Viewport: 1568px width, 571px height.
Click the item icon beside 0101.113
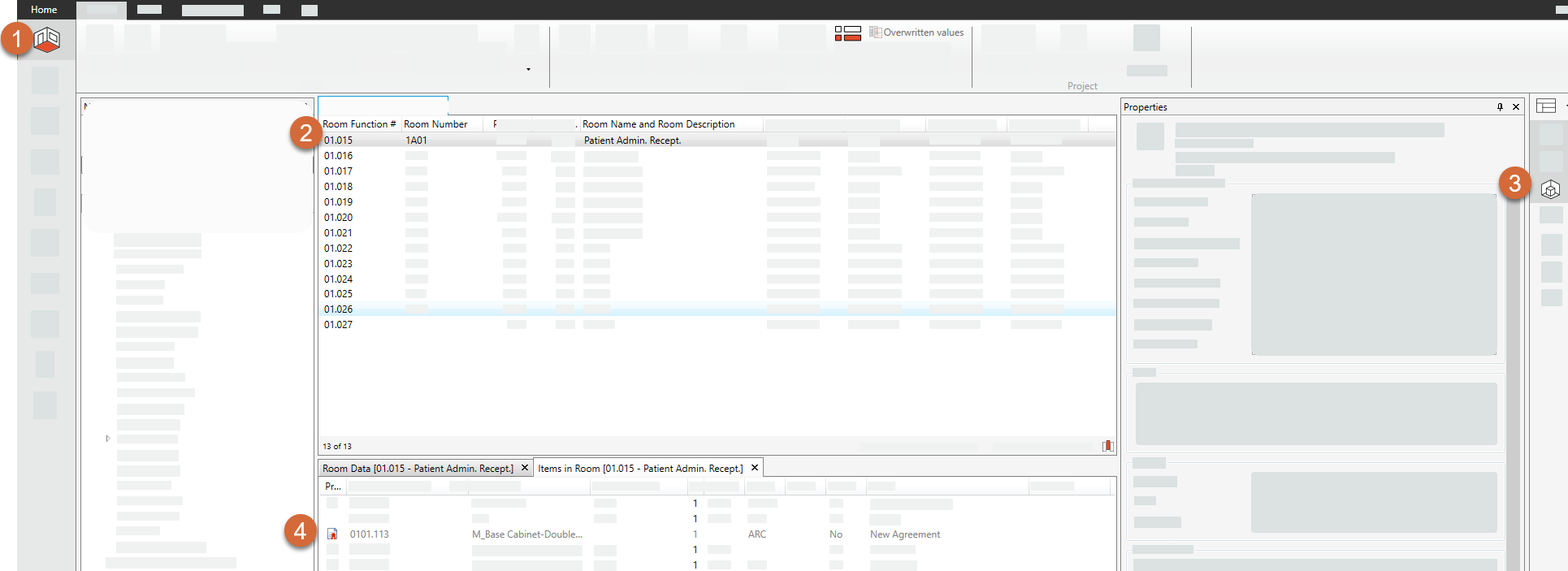[332, 534]
